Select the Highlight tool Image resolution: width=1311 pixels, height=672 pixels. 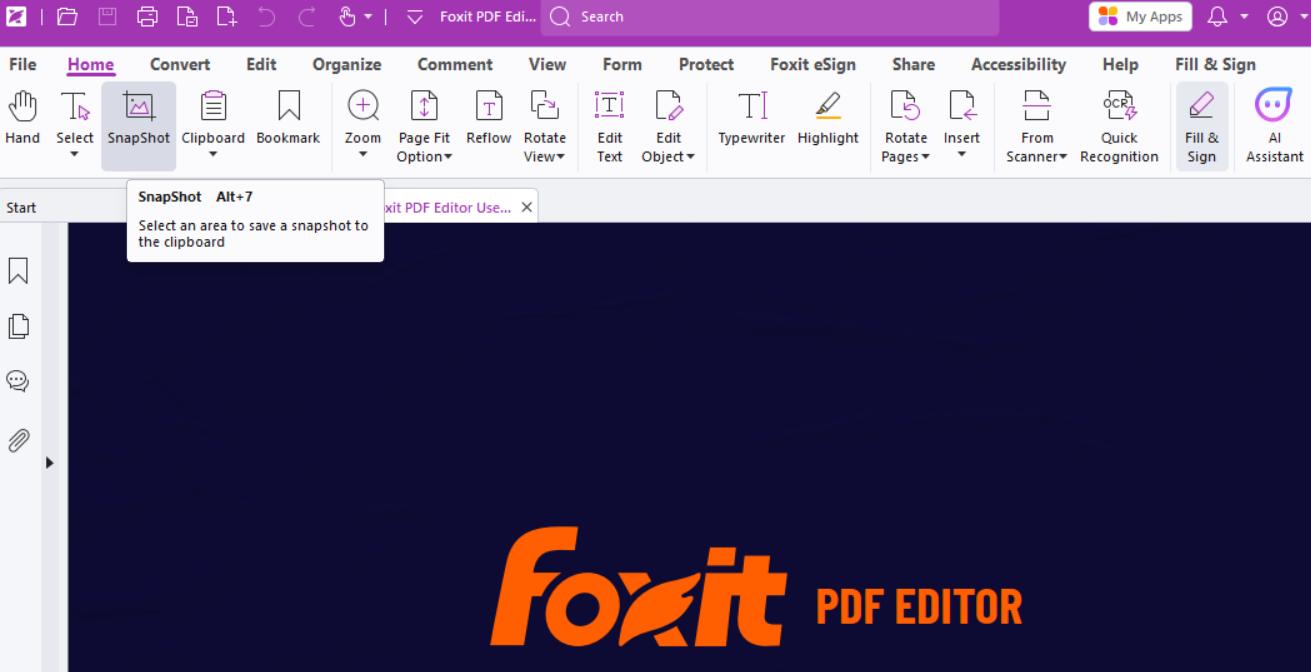tap(827, 118)
